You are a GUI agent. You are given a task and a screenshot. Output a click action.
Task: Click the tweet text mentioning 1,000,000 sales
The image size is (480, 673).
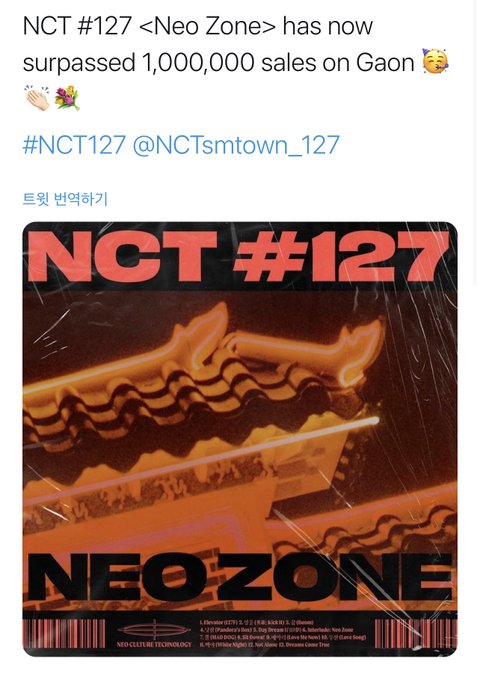(x=219, y=62)
